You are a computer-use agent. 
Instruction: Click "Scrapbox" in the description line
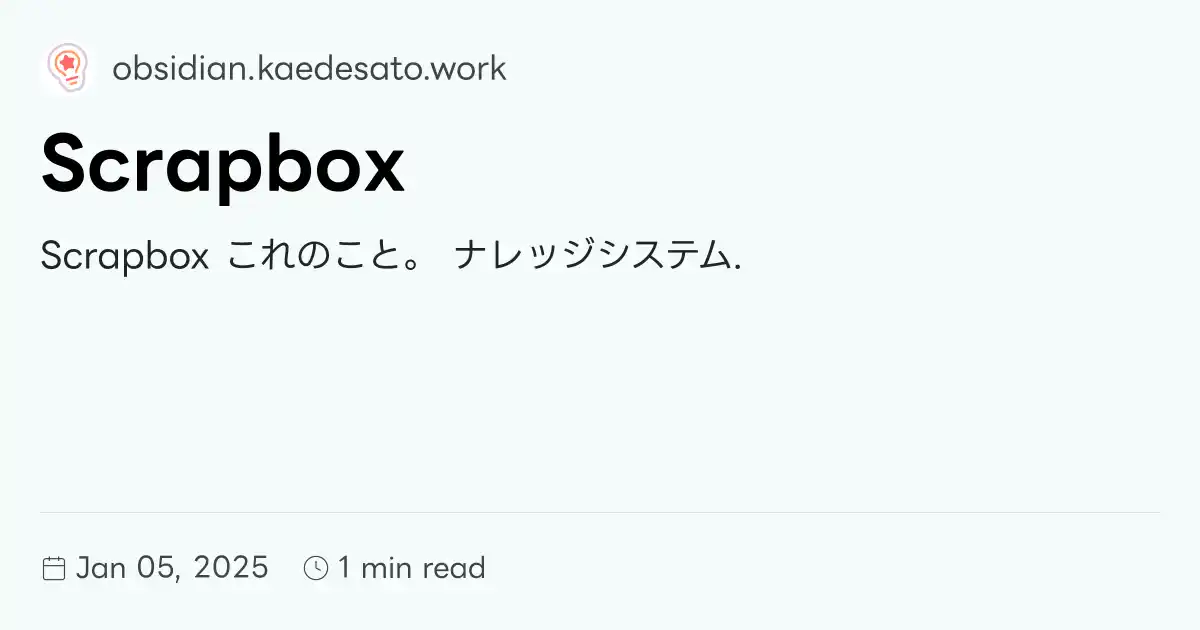coord(124,257)
